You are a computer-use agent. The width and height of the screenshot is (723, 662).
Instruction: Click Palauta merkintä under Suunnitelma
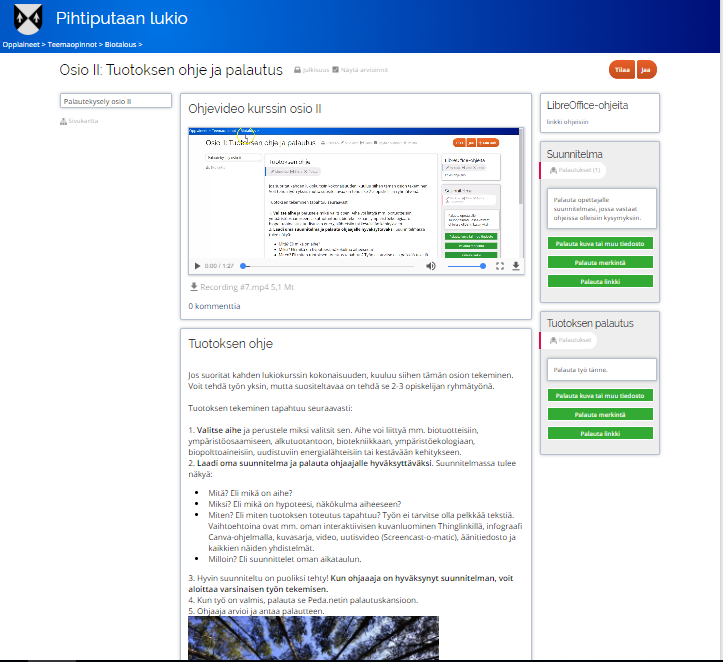coord(600,262)
